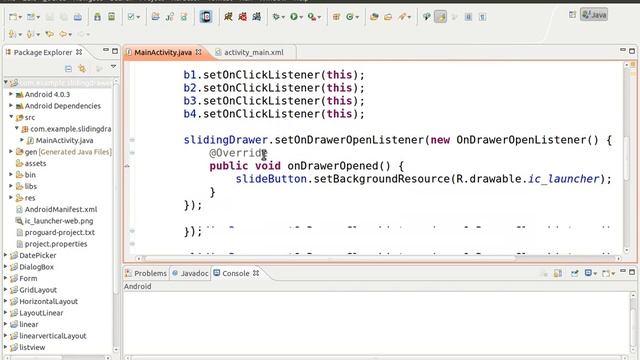Open the Debug configurations dropdown arrow
Image resolution: width=640 pixels, height=360 pixels.
(x=283, y=17)
